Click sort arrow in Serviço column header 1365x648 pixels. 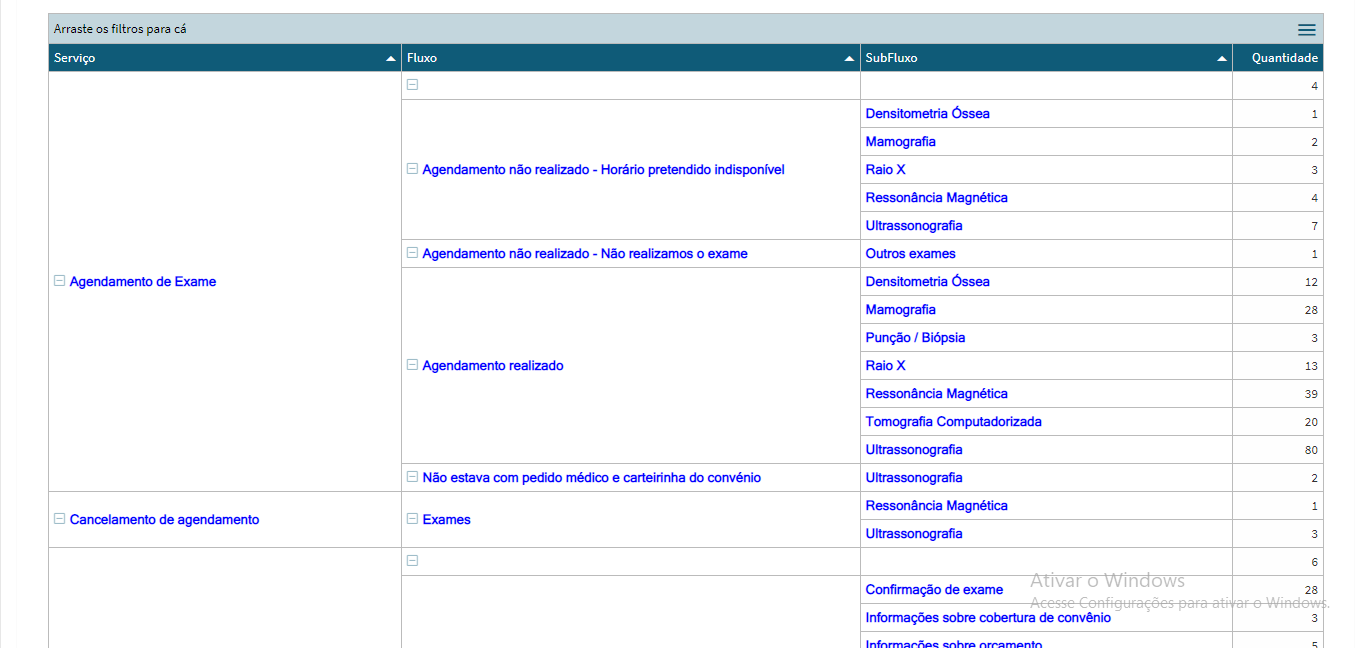(391, 59)
